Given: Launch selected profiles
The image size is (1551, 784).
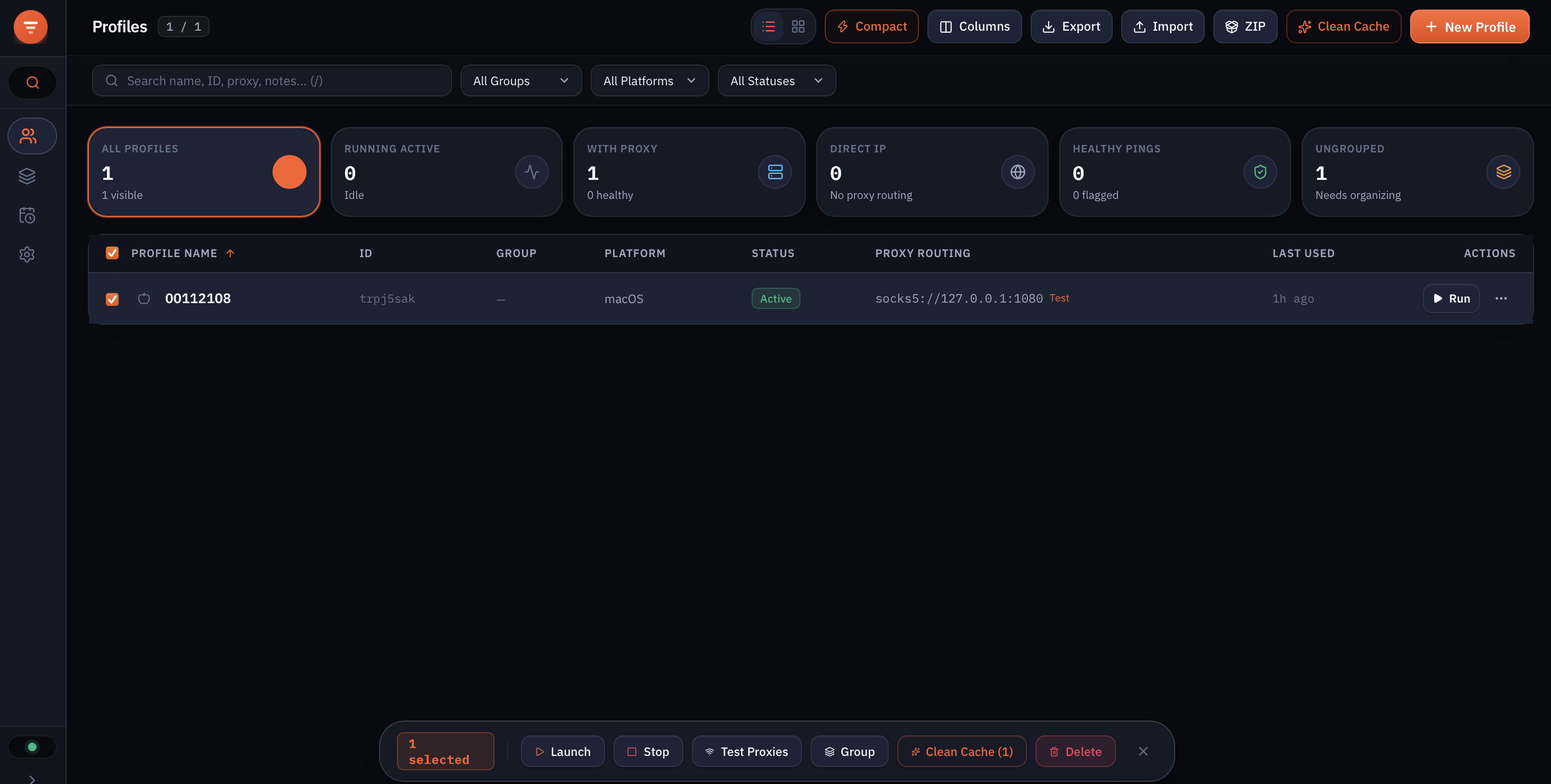Looking at the screenshot, I should pyautogui.click(x=562, y=752).
